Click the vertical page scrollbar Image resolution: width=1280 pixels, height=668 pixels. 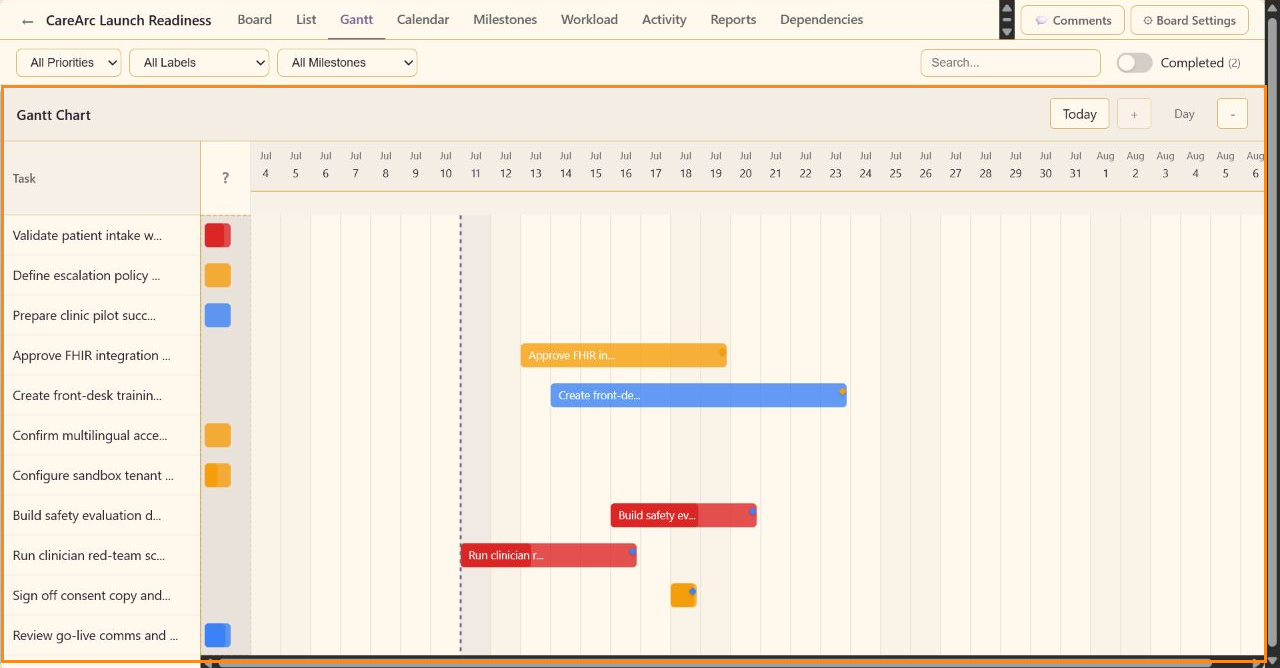coord(1273,334)
